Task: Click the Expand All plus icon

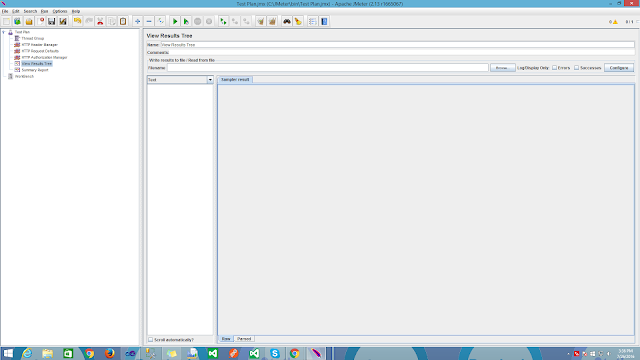Action: (x=138, y=21)
